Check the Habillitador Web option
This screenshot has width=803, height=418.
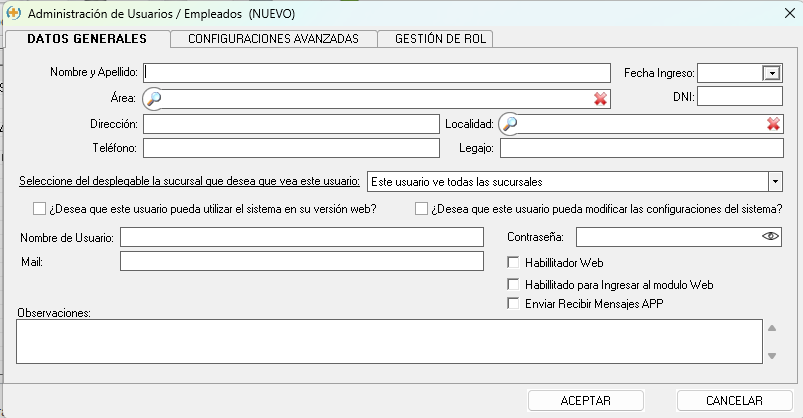pyautogui.click(x=514, y=263)
